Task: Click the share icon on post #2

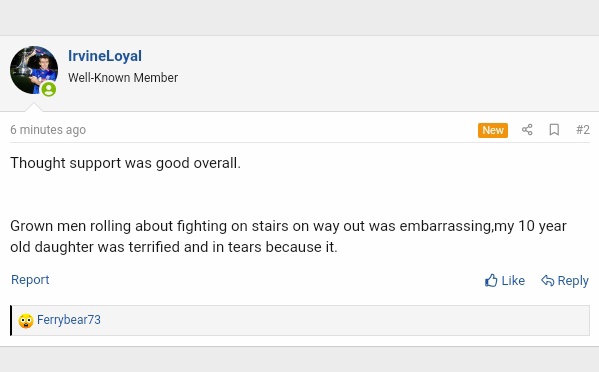Action: [527, 130]
